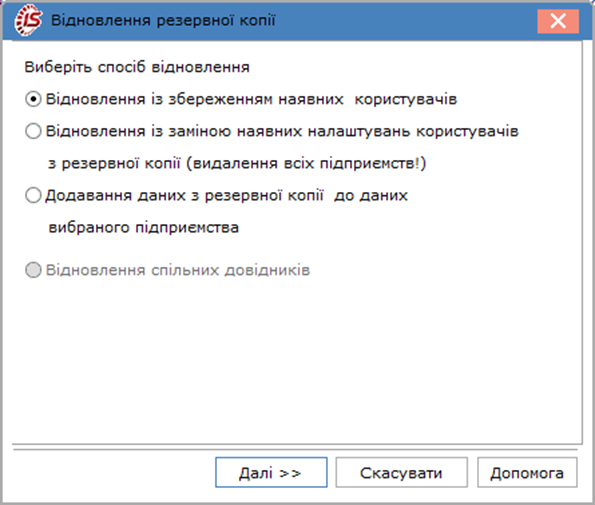The height and width of the screenshot is (505, 595).
Task: Click label Відновлення із заміною наявних налаштувань
Action: [x=282, y=131]
